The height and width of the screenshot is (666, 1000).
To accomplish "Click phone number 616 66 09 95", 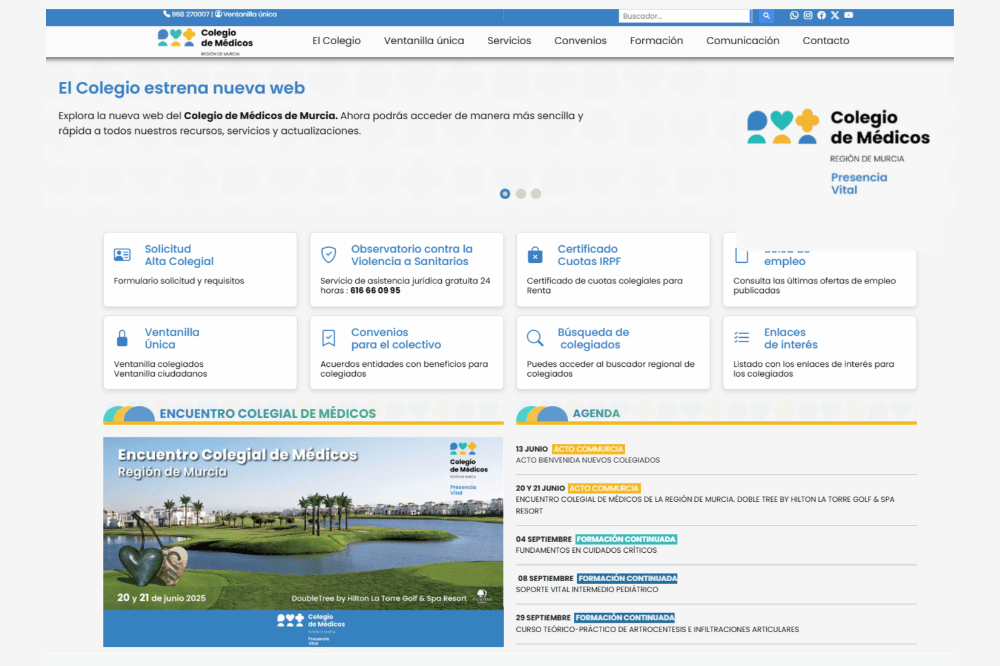I will pos(375,290).
